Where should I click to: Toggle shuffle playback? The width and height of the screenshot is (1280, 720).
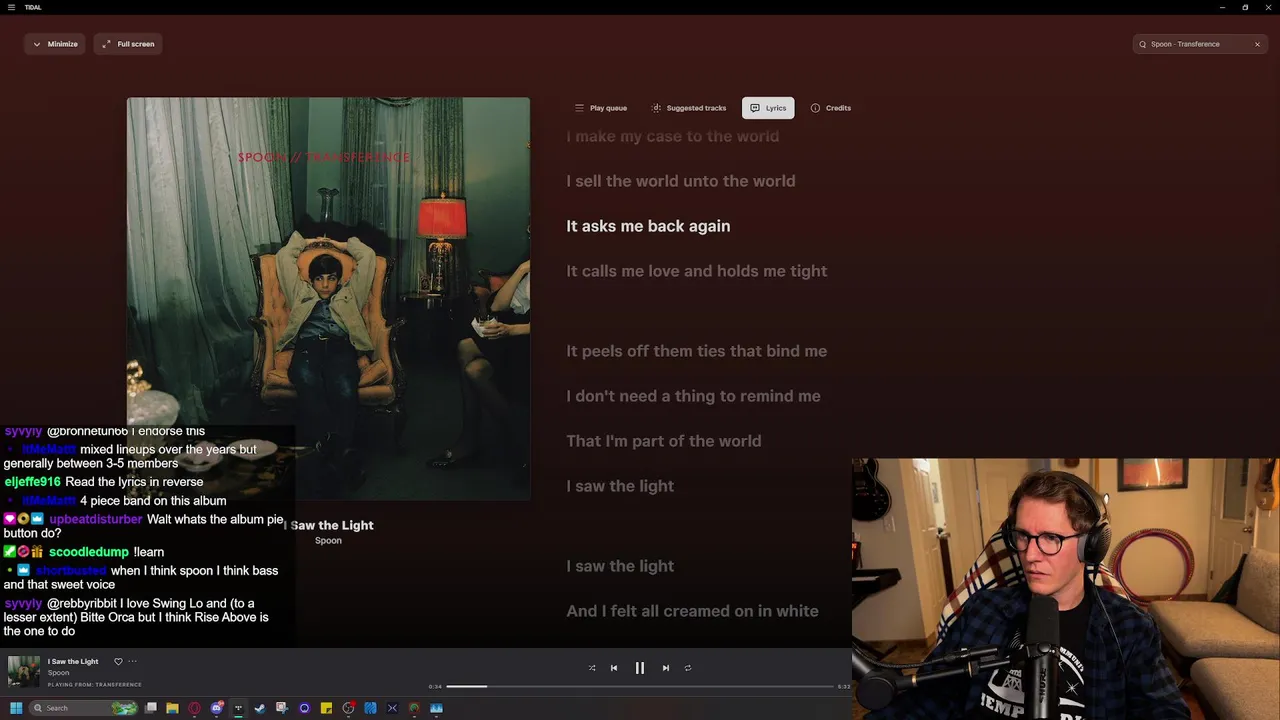pyautogui.click(x=592, y=668)
